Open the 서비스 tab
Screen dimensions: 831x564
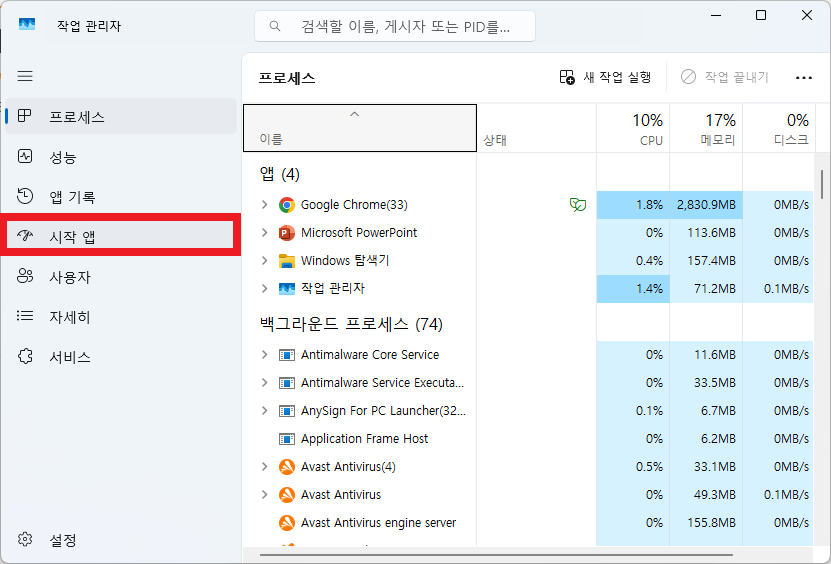(x=121, y=356)
